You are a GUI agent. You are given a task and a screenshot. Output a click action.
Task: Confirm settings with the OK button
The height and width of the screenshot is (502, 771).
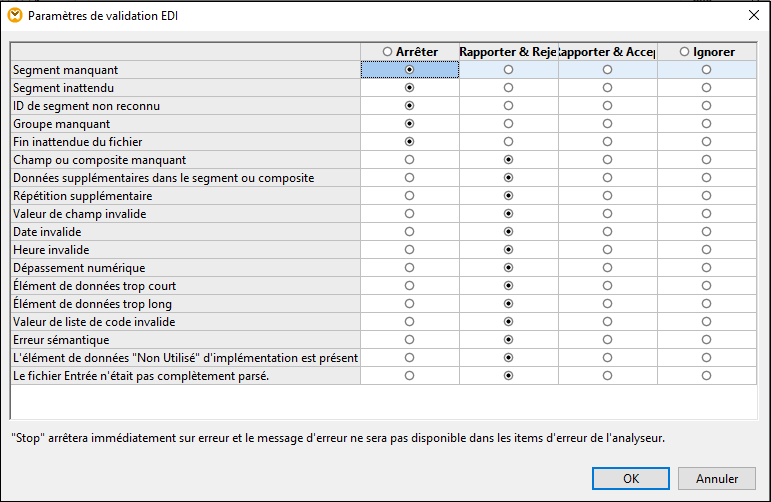pyautogui.click(x=631, y=478)
